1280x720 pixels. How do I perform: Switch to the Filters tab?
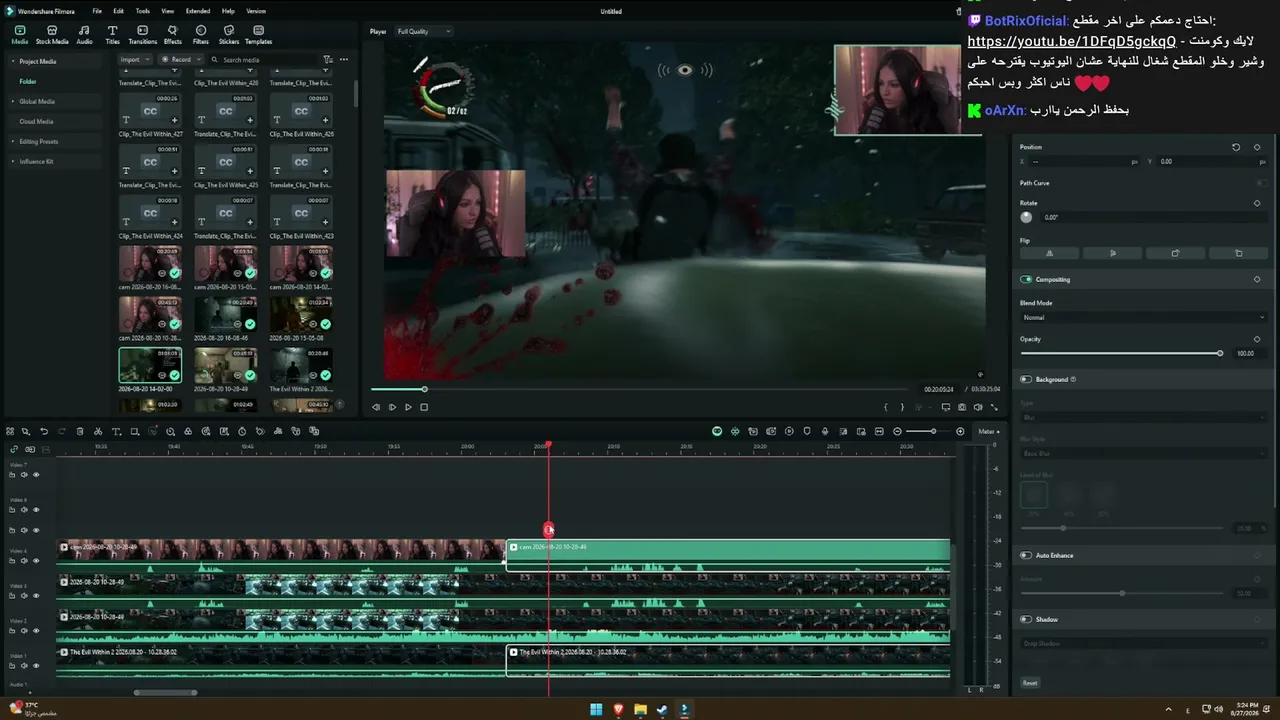click(201, 35)
